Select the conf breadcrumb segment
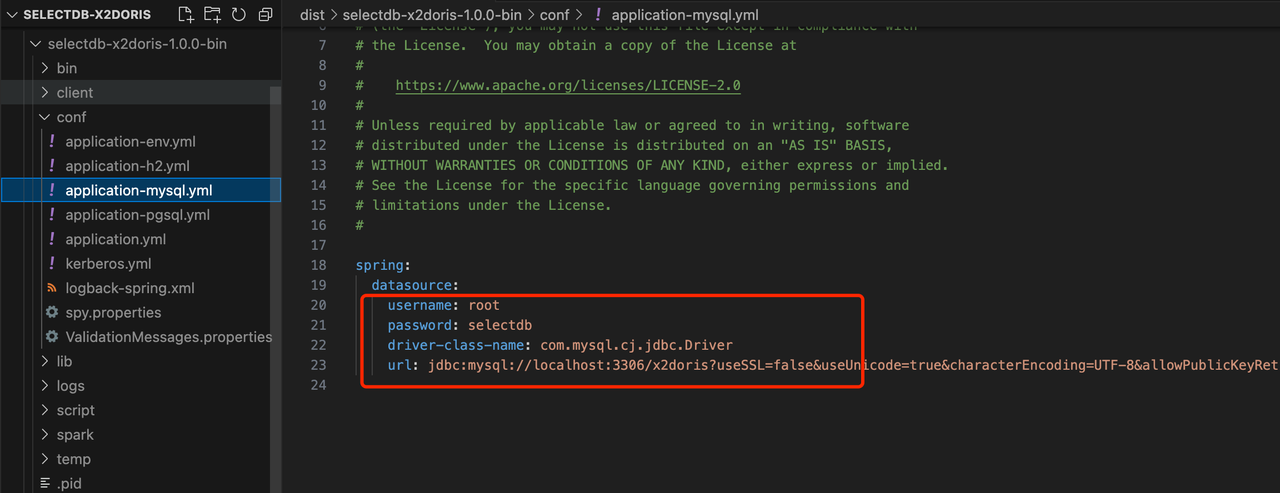This screenshot has height=493, width=1280. [x=555, y=15]
